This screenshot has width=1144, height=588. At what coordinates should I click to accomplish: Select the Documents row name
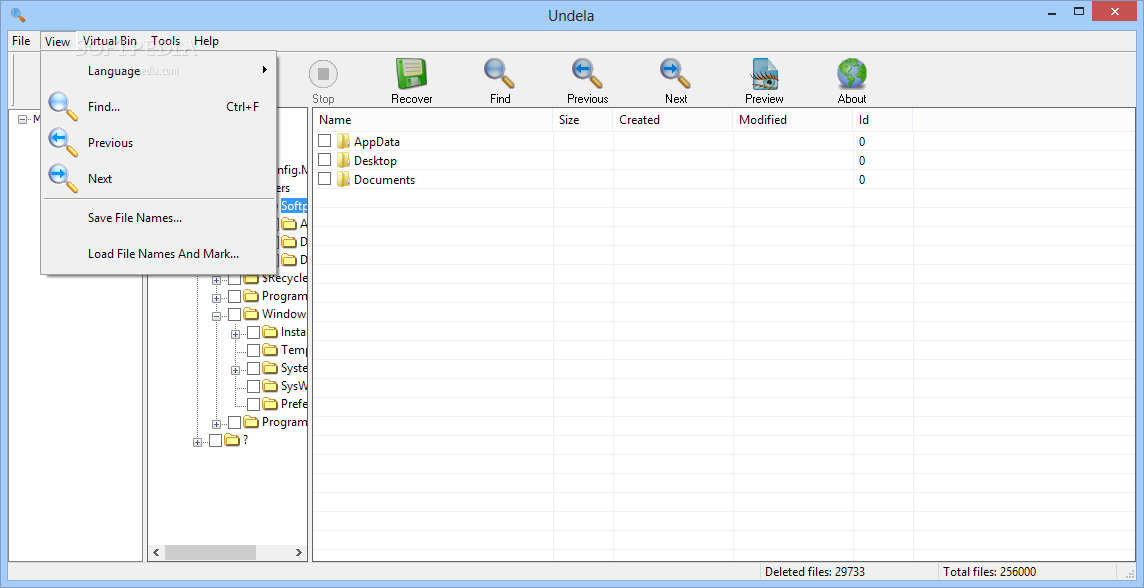pyautogui.click(x=384, y=179)
